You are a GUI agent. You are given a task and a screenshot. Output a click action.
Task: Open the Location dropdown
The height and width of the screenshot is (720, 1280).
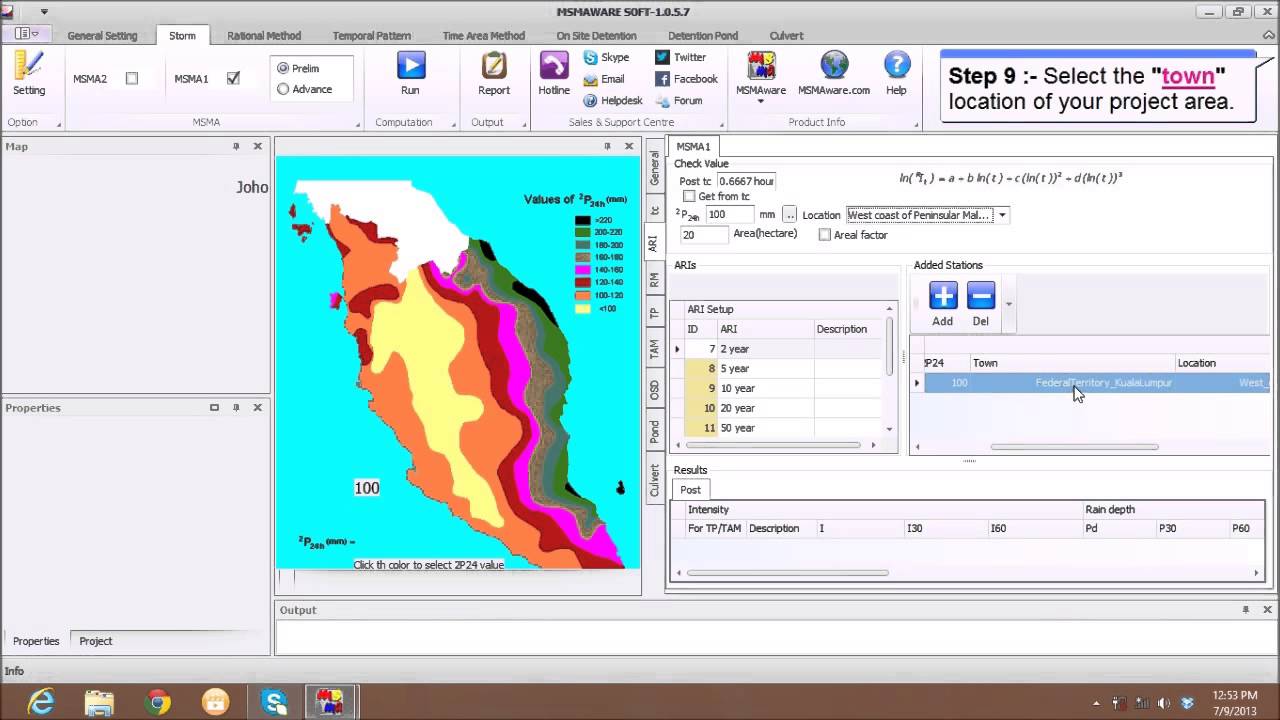click(1002, 215)
